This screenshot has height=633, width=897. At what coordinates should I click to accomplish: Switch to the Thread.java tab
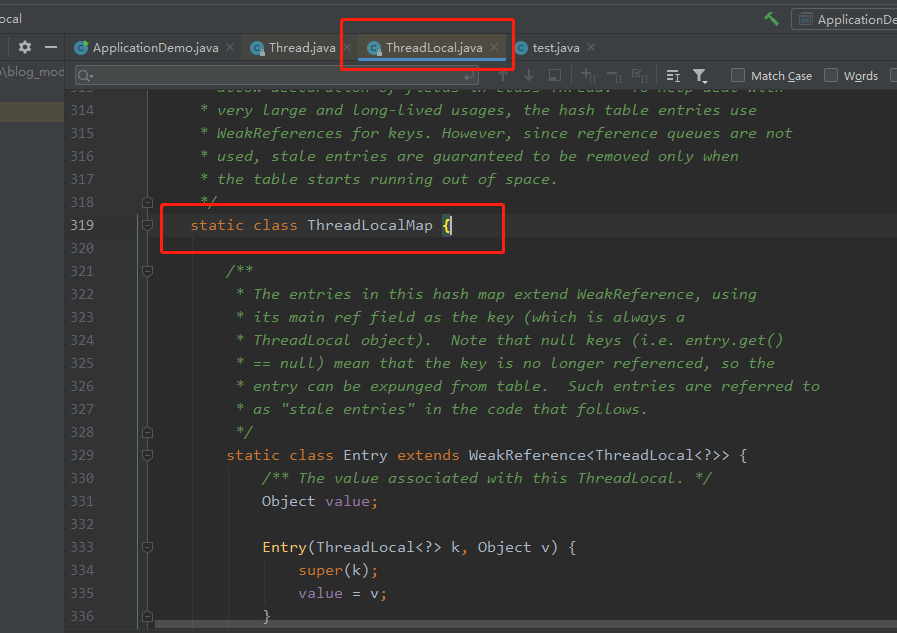click(x=302, y=48)
